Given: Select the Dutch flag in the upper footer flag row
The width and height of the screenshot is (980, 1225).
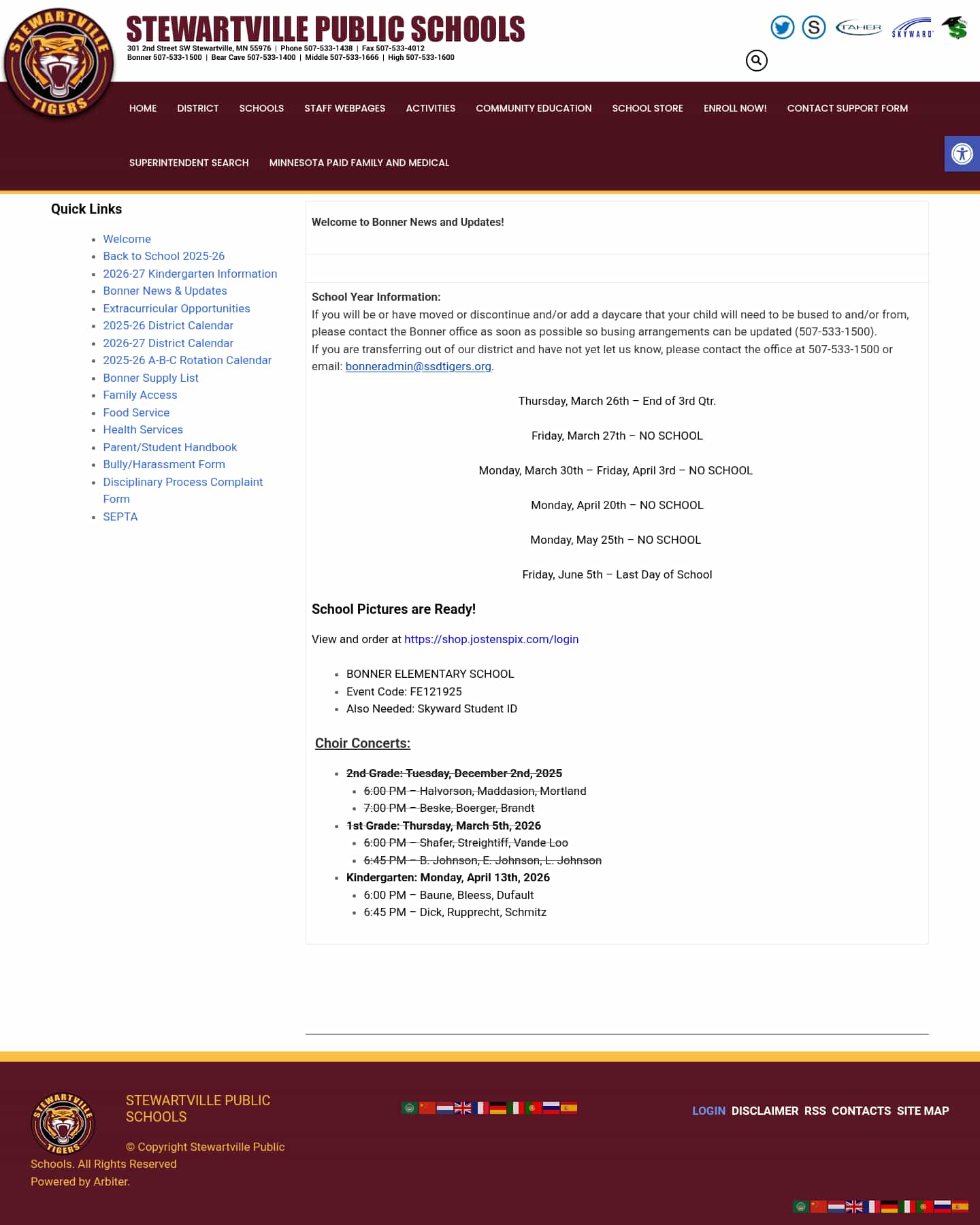Looking at the screenshot, I should pyautogui.click(x=445, y=1108).
